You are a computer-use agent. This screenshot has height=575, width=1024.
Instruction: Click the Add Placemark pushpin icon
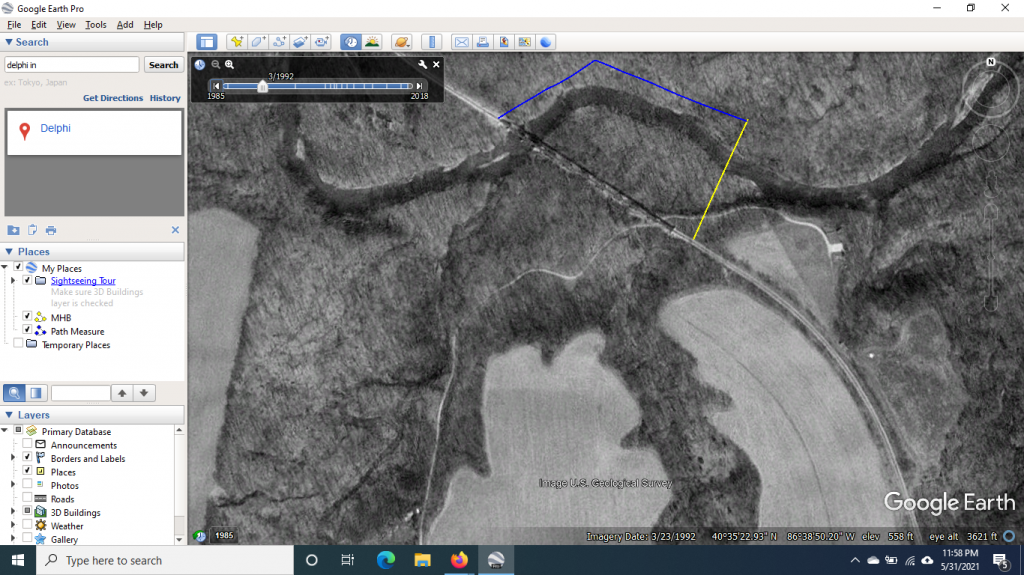[x=237, y=42]
